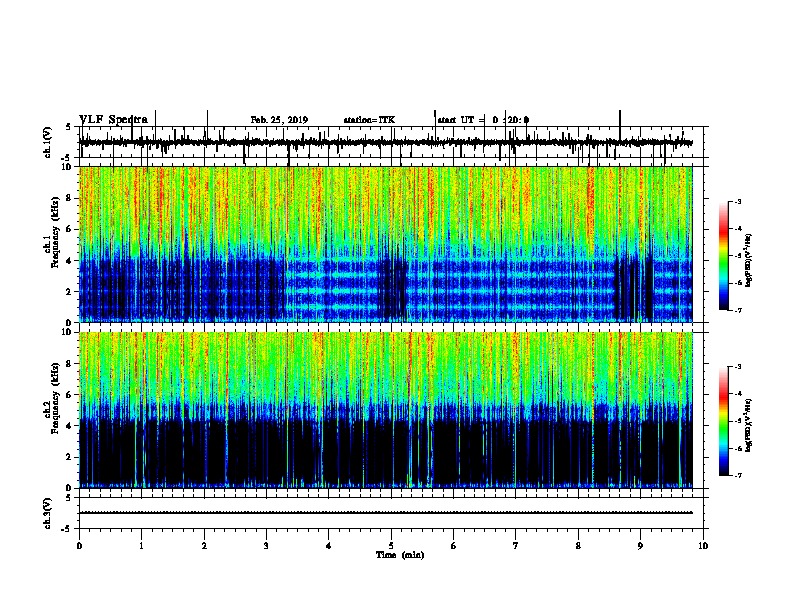
Task: Click the ch.1 color scale bar
Action: click(x=724, y=256)
